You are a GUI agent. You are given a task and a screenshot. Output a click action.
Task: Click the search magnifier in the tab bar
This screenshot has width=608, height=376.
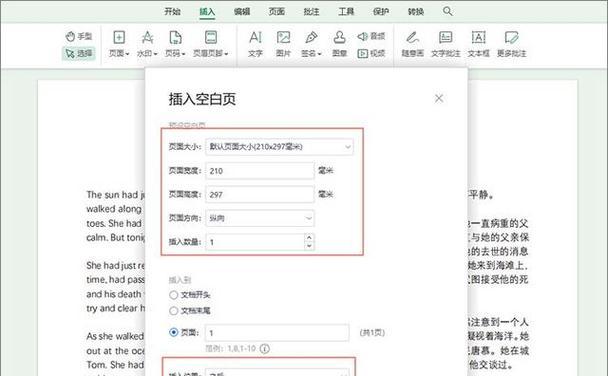click(x=447, y=11)
